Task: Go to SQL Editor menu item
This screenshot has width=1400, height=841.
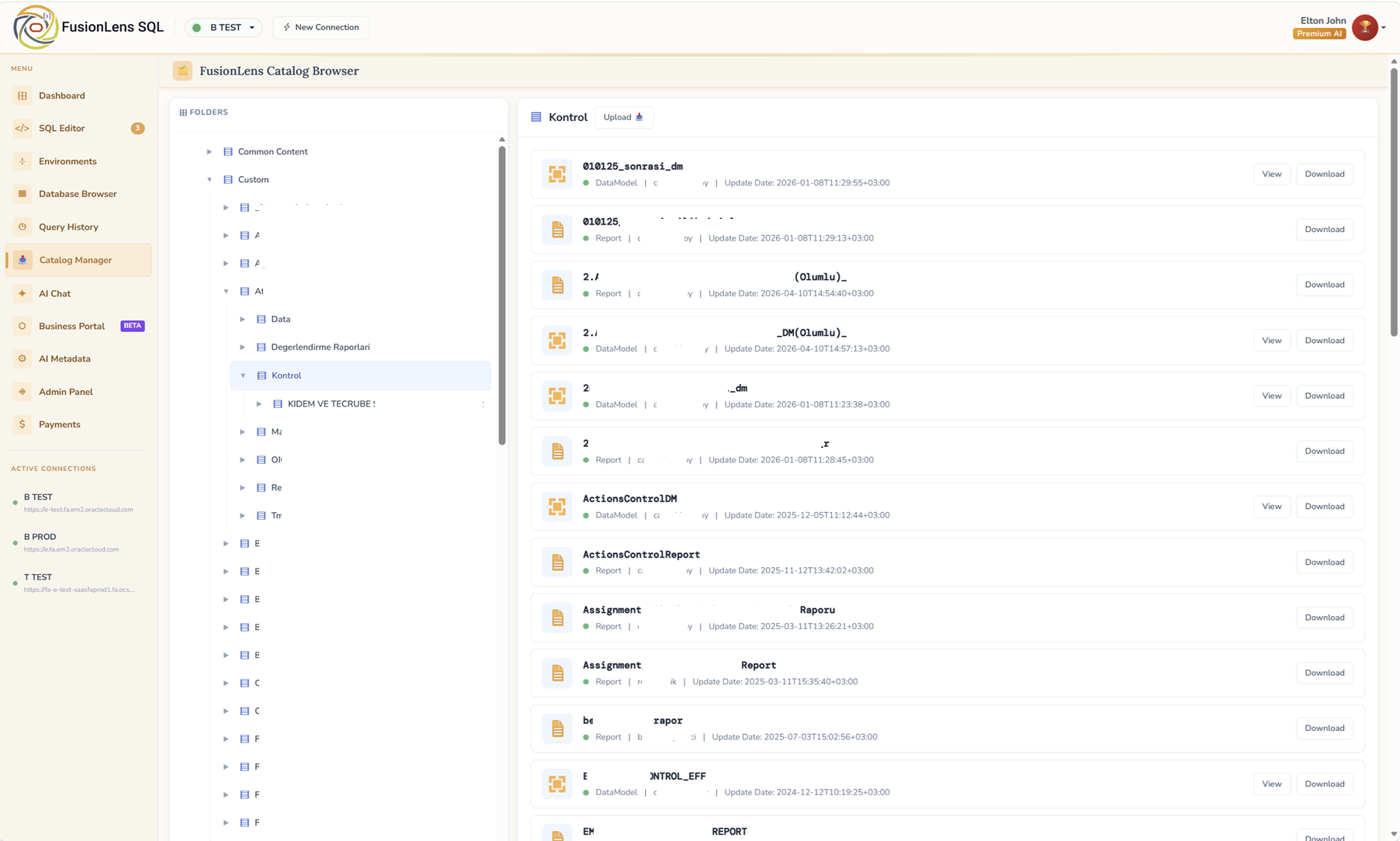Action: 78,128
